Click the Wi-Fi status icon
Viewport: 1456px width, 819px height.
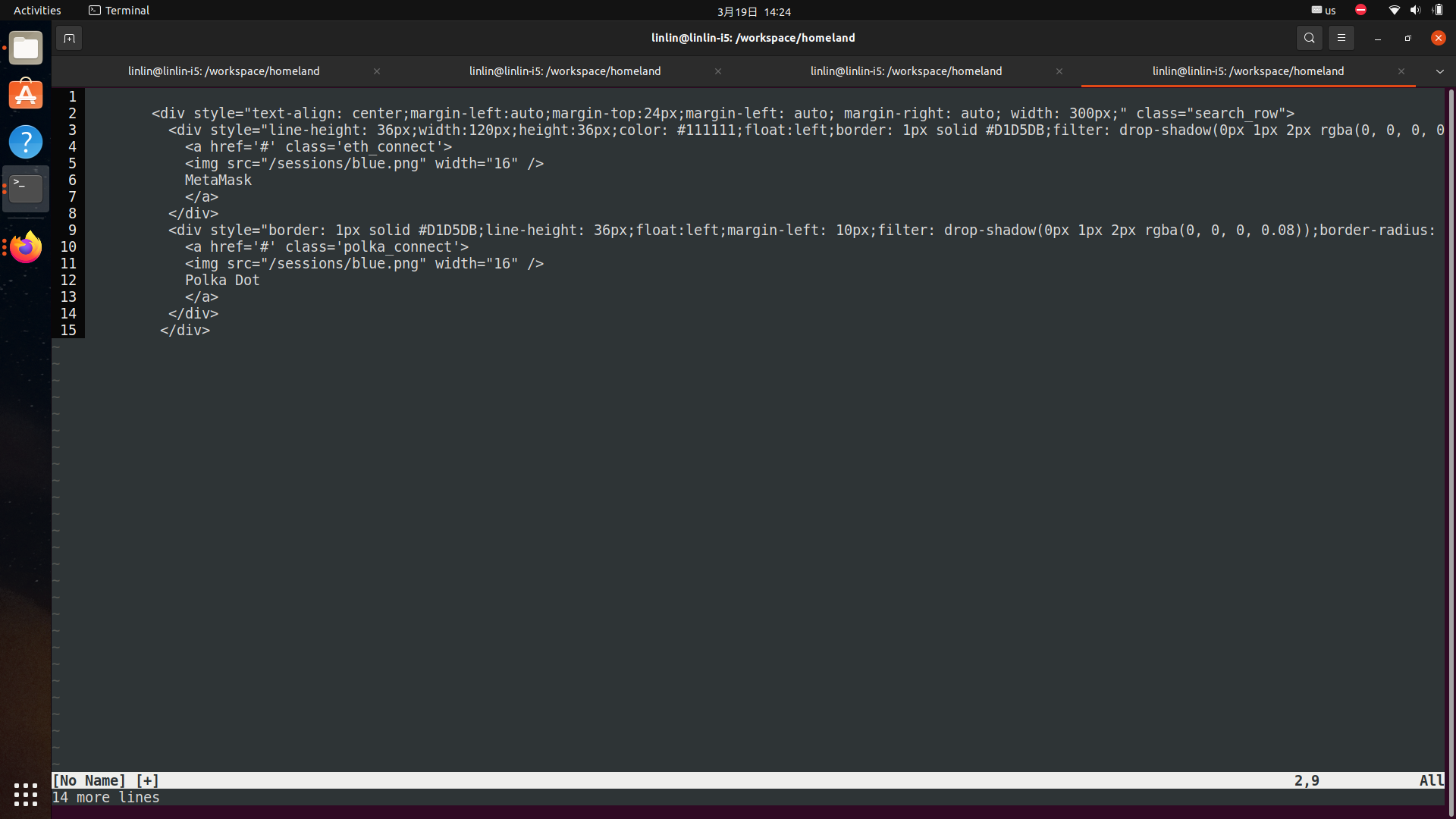(x=1394, y=11)
